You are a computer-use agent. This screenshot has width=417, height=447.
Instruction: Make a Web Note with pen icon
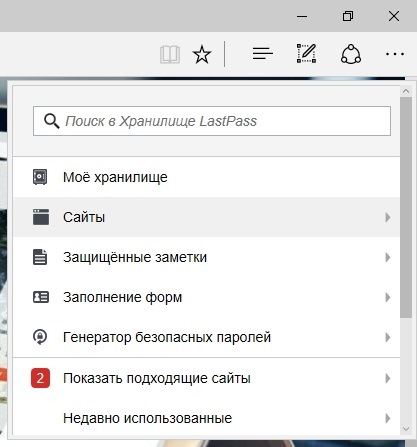(306, 53)
